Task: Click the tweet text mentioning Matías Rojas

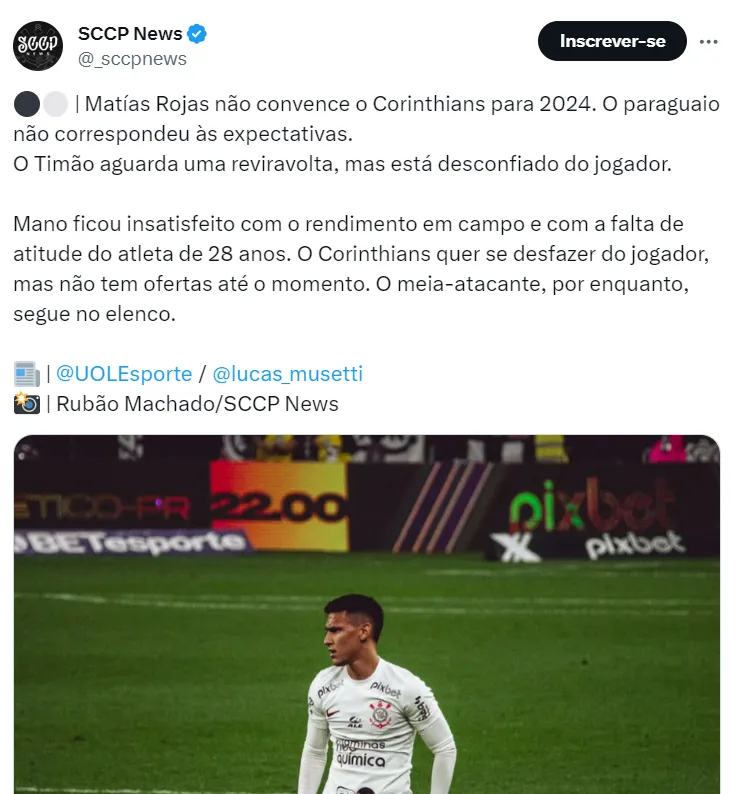Action: click(x=366, y=134)
